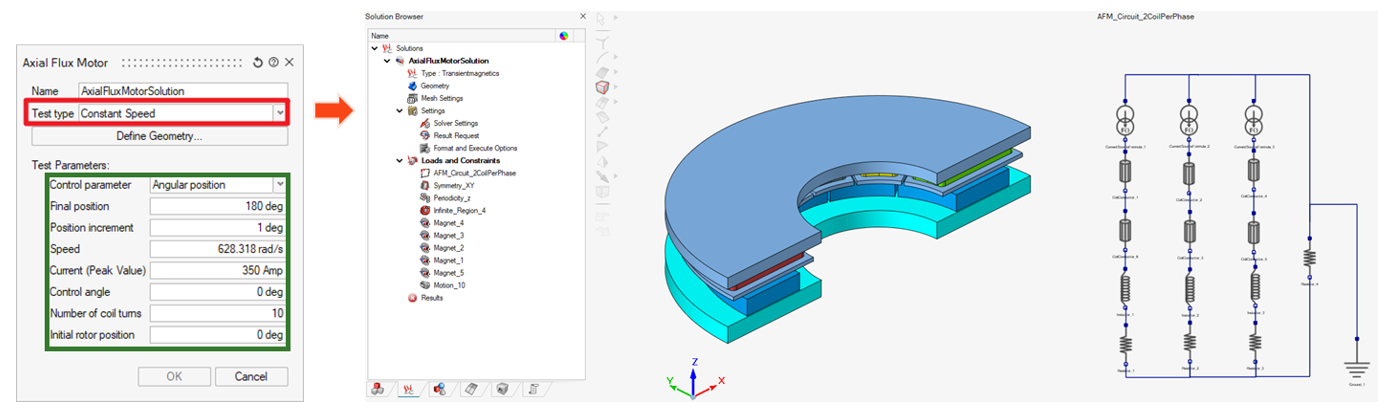Open the Control parameter dropdown
This screenshot has width=1391, height=415.
click(278, 185)
